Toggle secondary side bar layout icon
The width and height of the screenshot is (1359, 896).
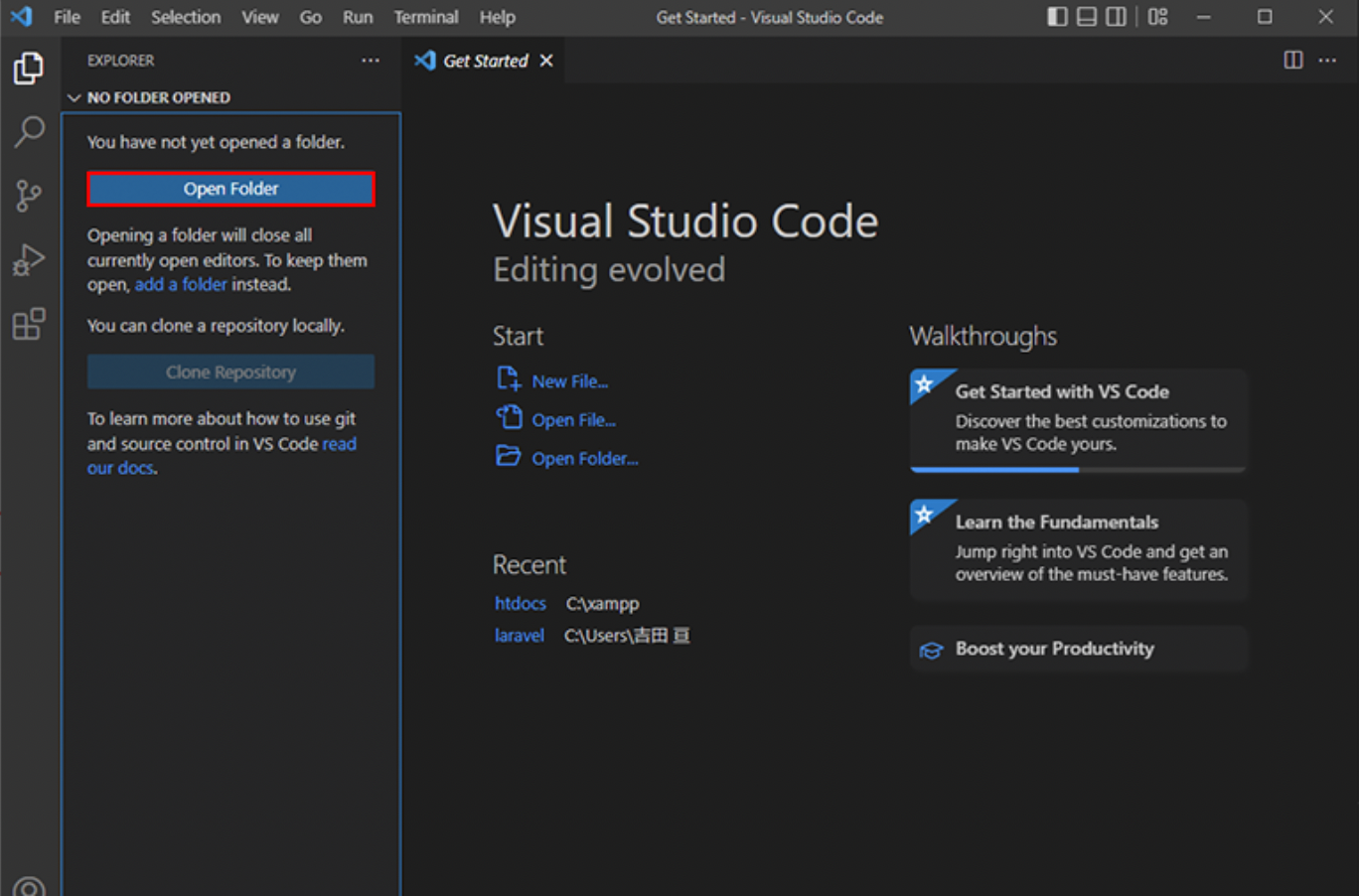tap(1117, 17)
